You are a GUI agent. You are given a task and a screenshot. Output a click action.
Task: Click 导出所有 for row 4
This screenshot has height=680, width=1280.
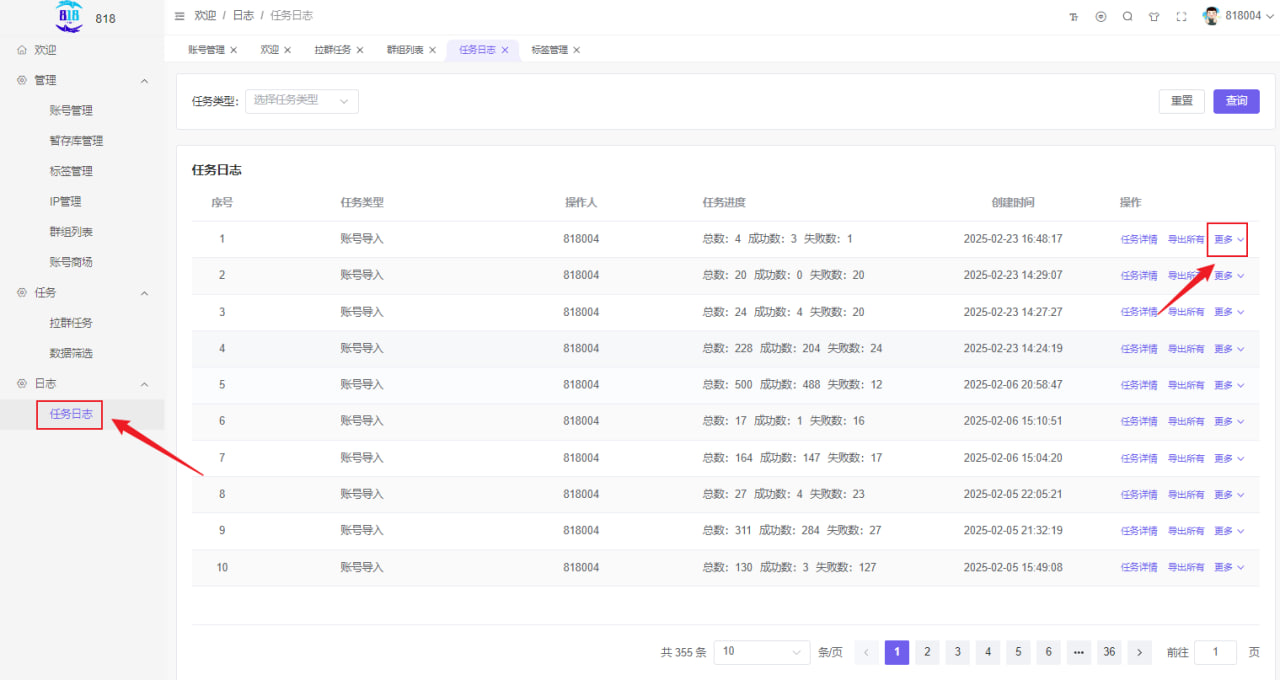(1186, 349)
